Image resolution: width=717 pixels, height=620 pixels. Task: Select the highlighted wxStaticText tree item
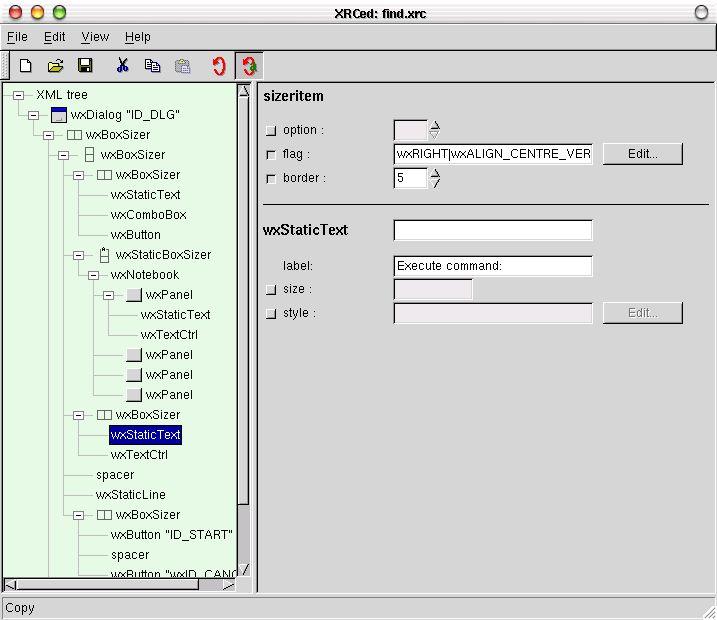[145, 435]
